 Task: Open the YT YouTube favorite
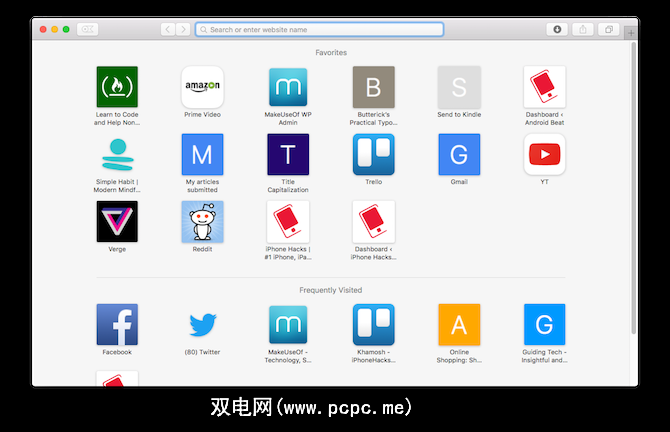pyautogui.click(x=544, y=154)
